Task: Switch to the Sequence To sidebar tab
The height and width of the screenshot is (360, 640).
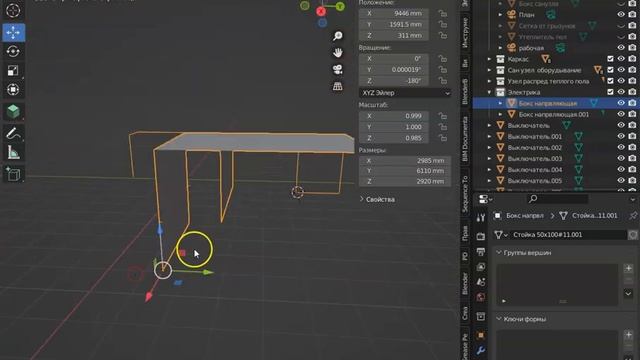Action: click(x=465, y=194)
